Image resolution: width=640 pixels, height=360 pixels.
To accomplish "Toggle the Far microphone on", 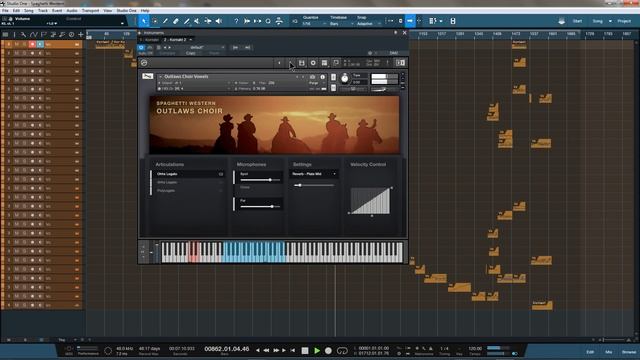I will [x=234, y=204].
